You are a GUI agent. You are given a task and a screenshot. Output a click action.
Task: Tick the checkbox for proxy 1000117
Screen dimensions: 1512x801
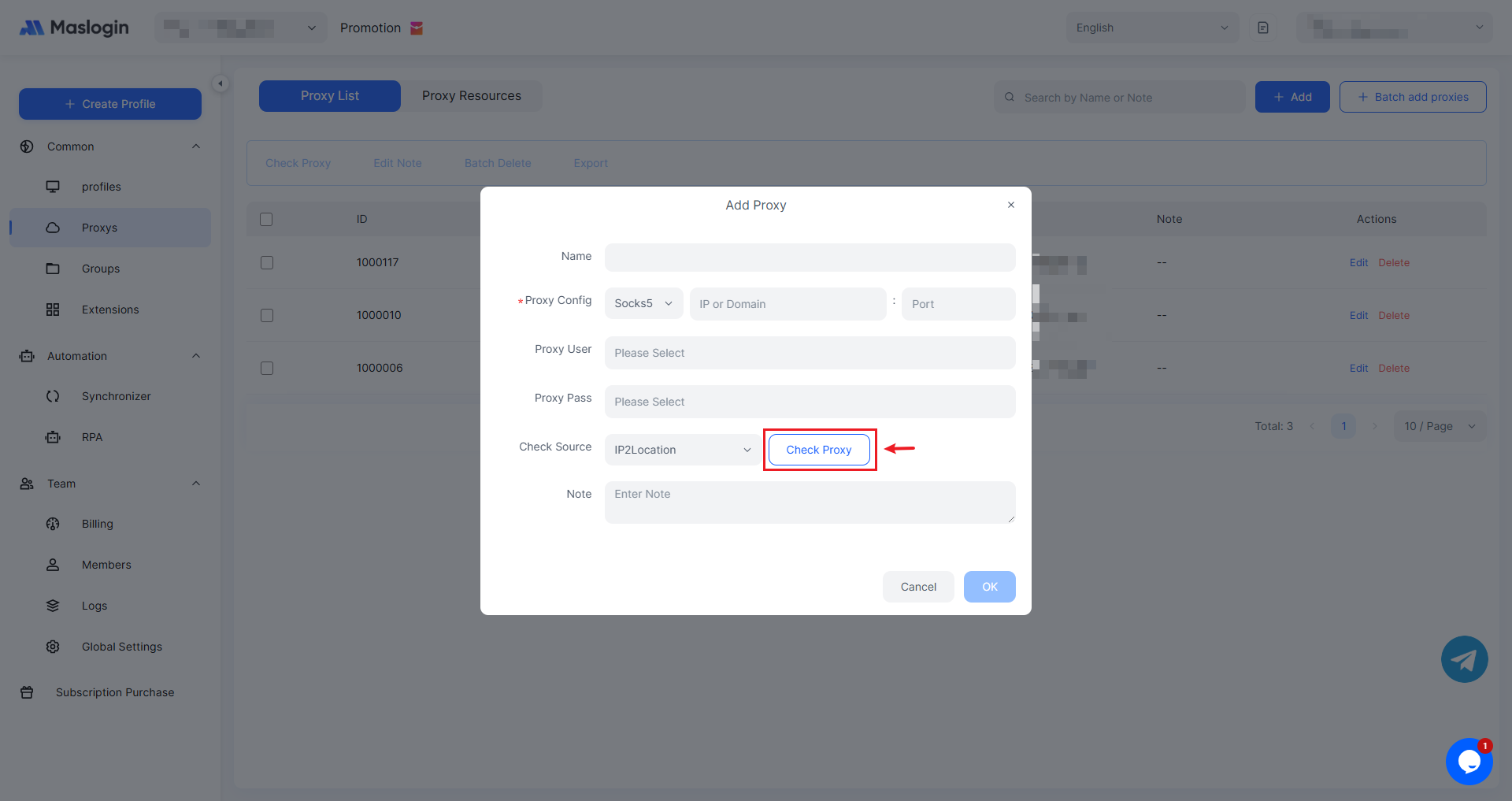[267, 262]
